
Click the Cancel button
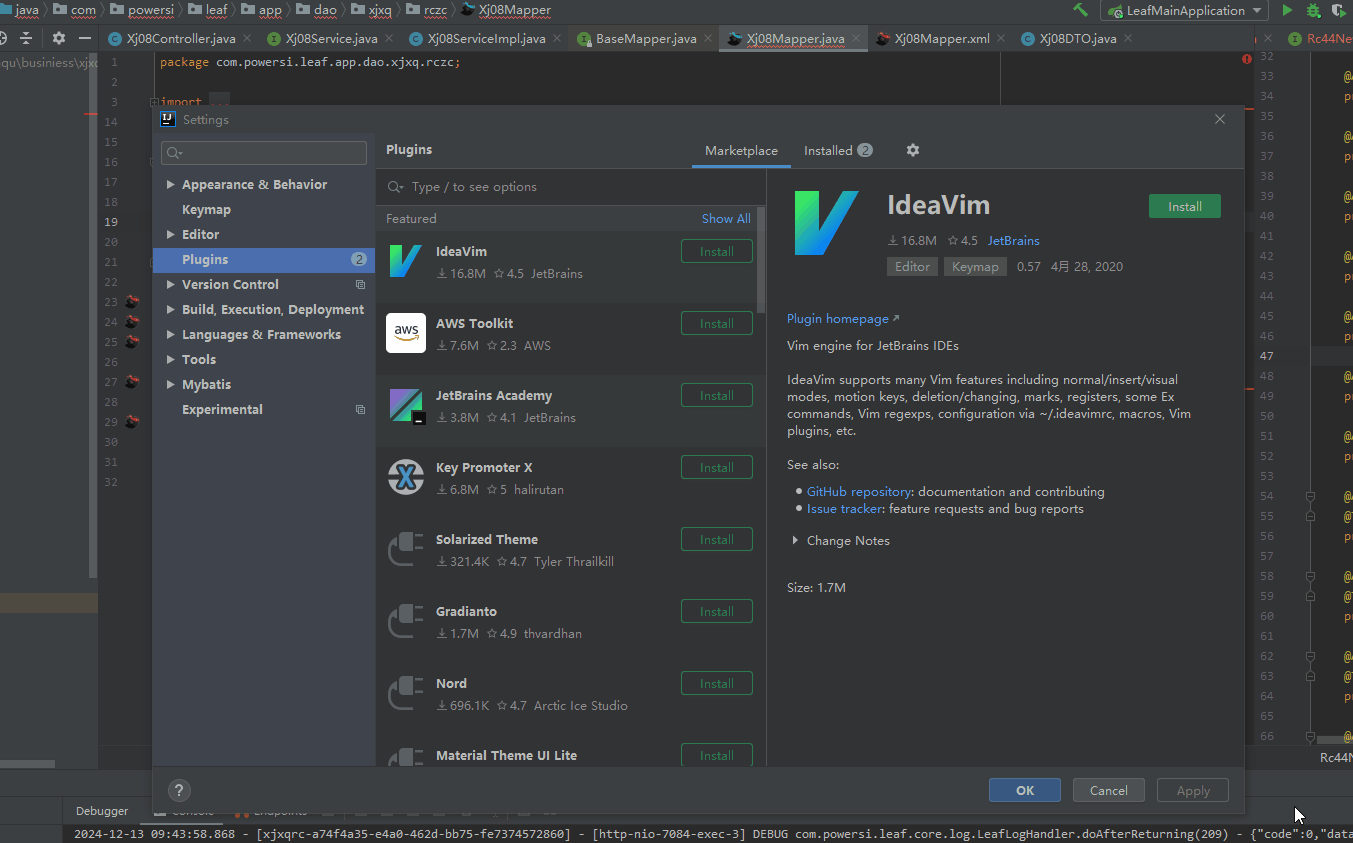click(x=1109, y=790)
